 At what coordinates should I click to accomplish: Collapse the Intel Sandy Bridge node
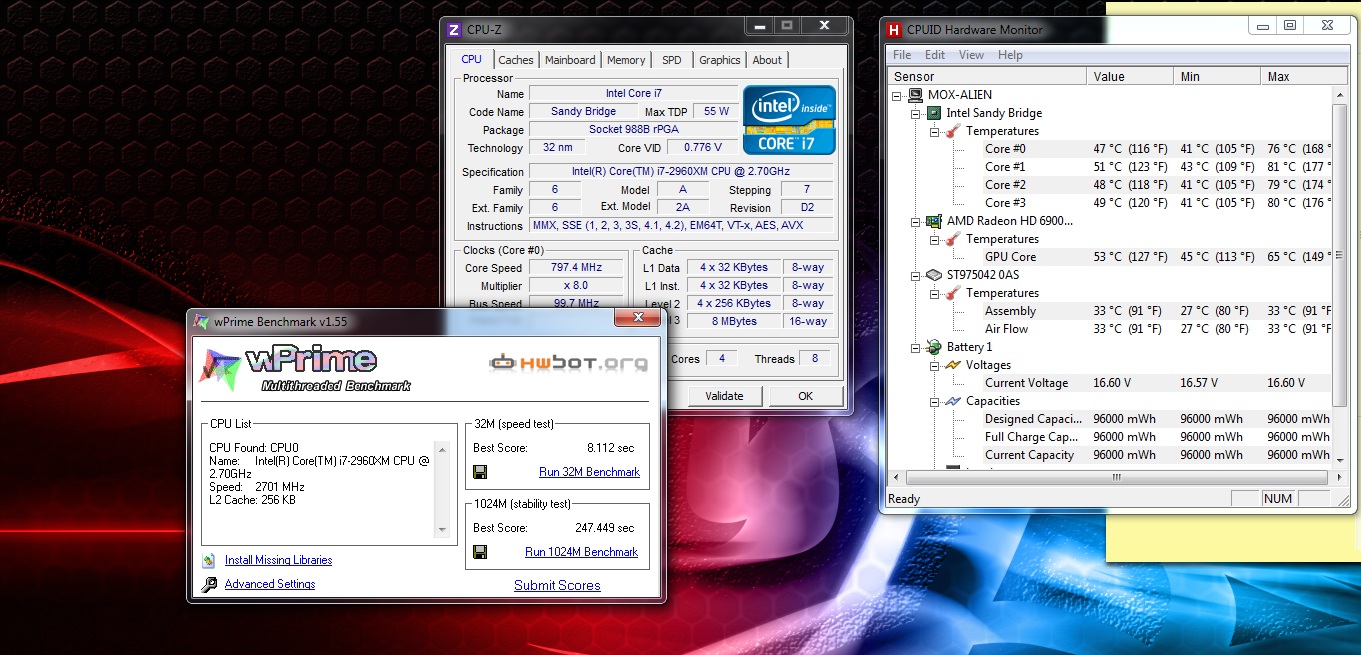coord(915,113)
